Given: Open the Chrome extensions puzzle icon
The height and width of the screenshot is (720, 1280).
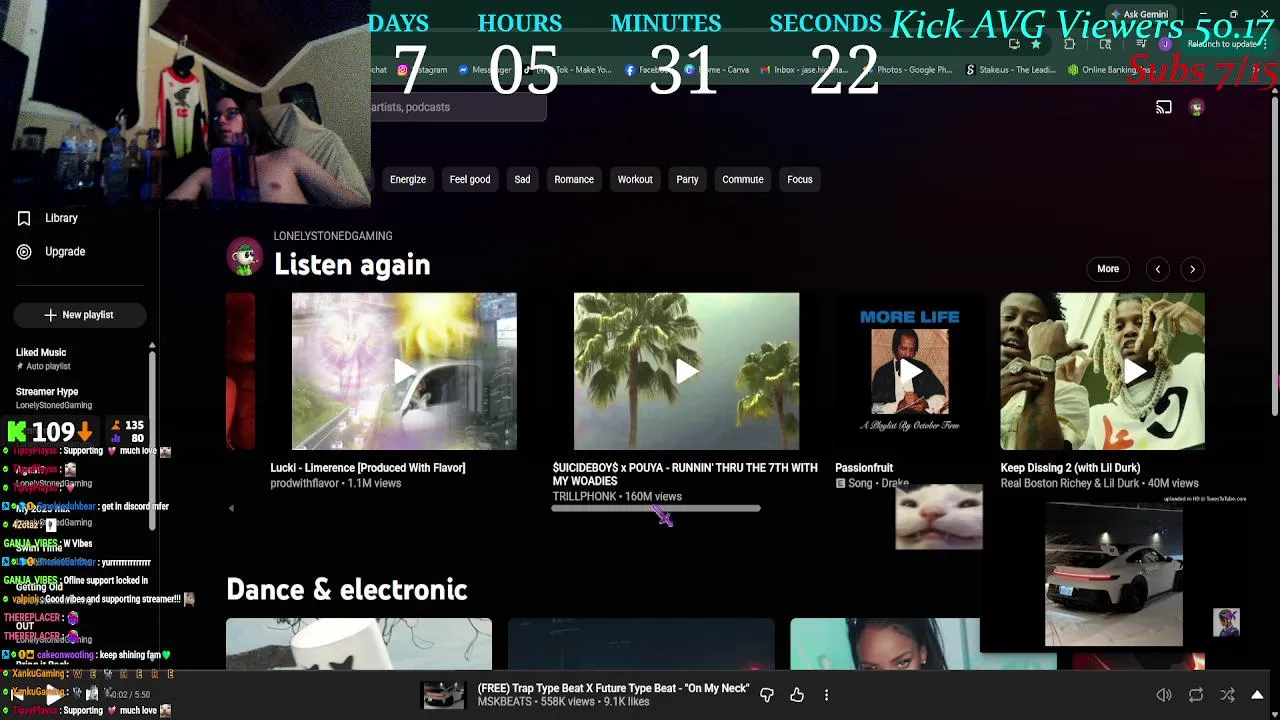Looking at the screenshot, I should pos(1069,44).
